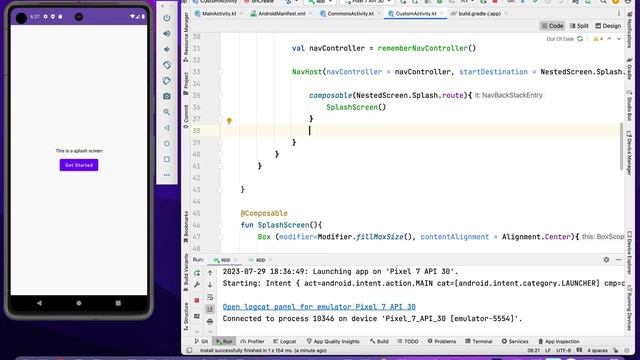Open the TODO tool window
Viewport: 640px width, 360px height.
coord(408,341)
